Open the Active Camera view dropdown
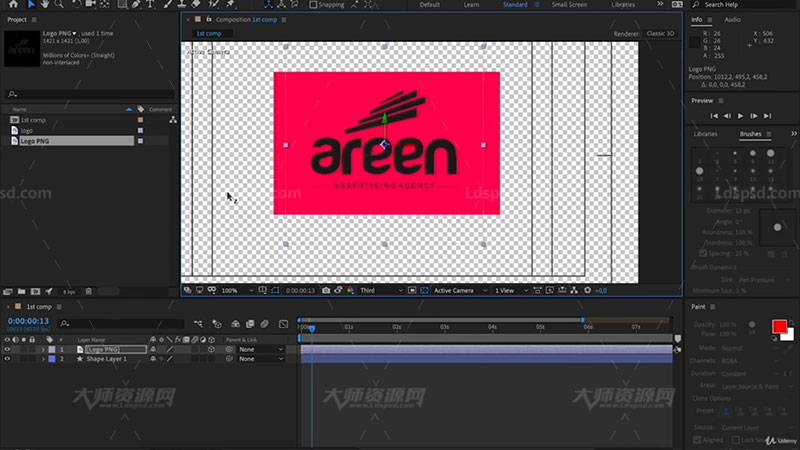 coord(460,290)
